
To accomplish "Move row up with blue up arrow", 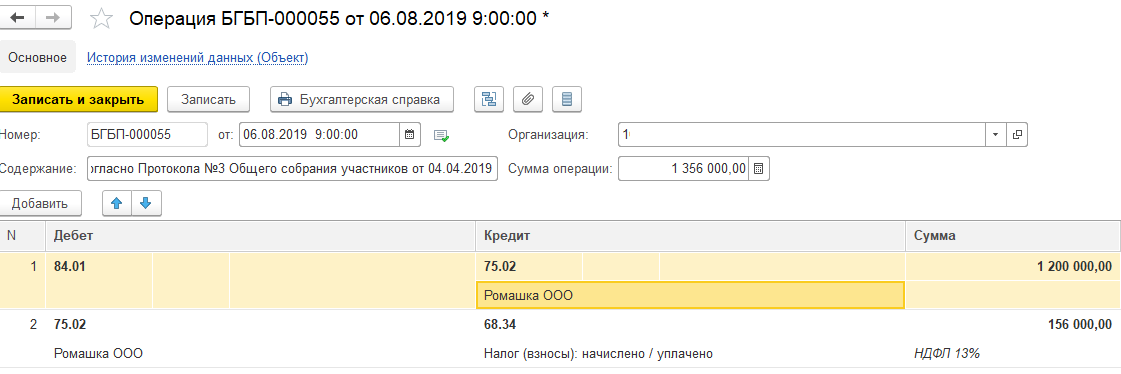I will coord(117,203).
